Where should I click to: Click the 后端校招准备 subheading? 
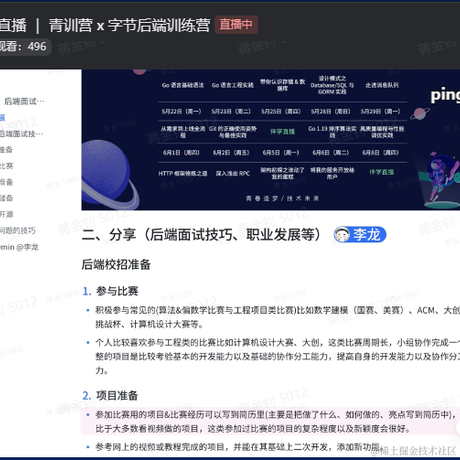point(116,265)
